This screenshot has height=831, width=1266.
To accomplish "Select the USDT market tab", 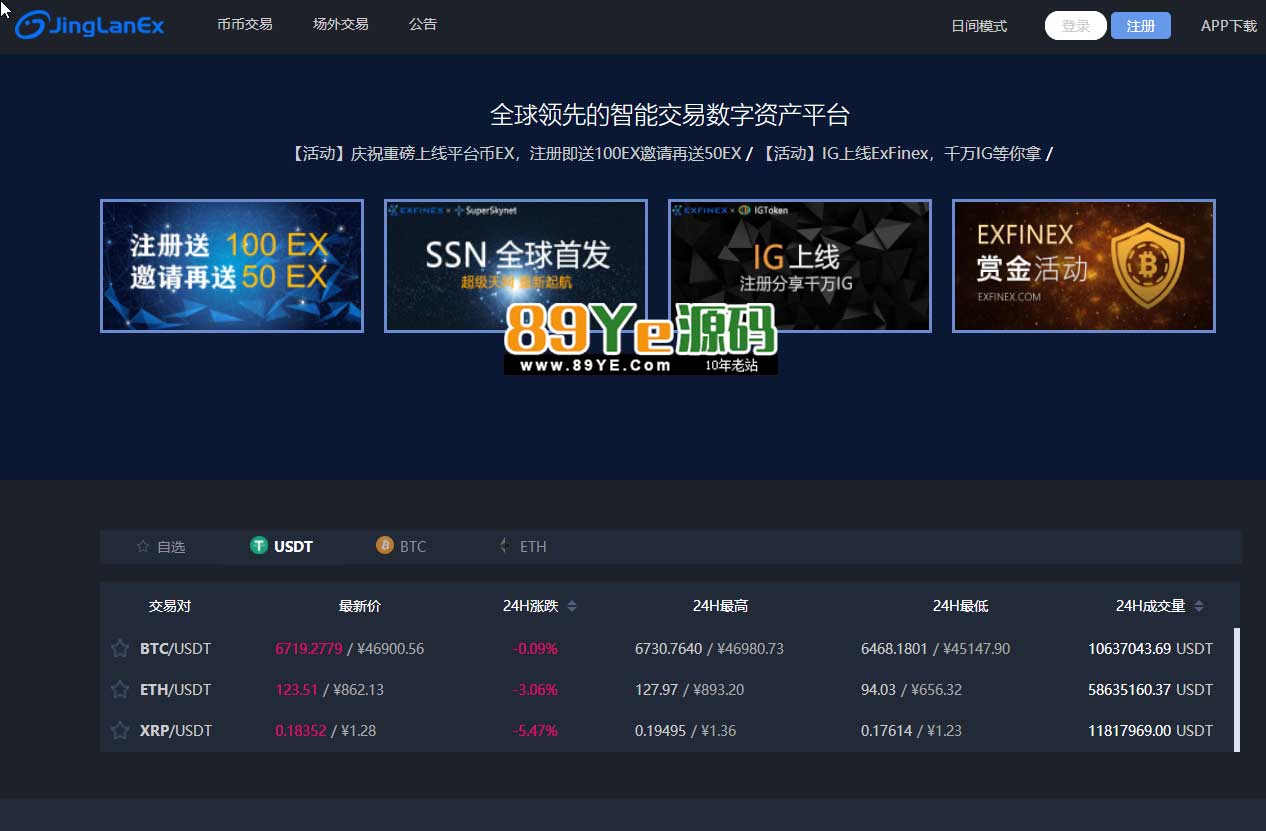I will 281,546.
